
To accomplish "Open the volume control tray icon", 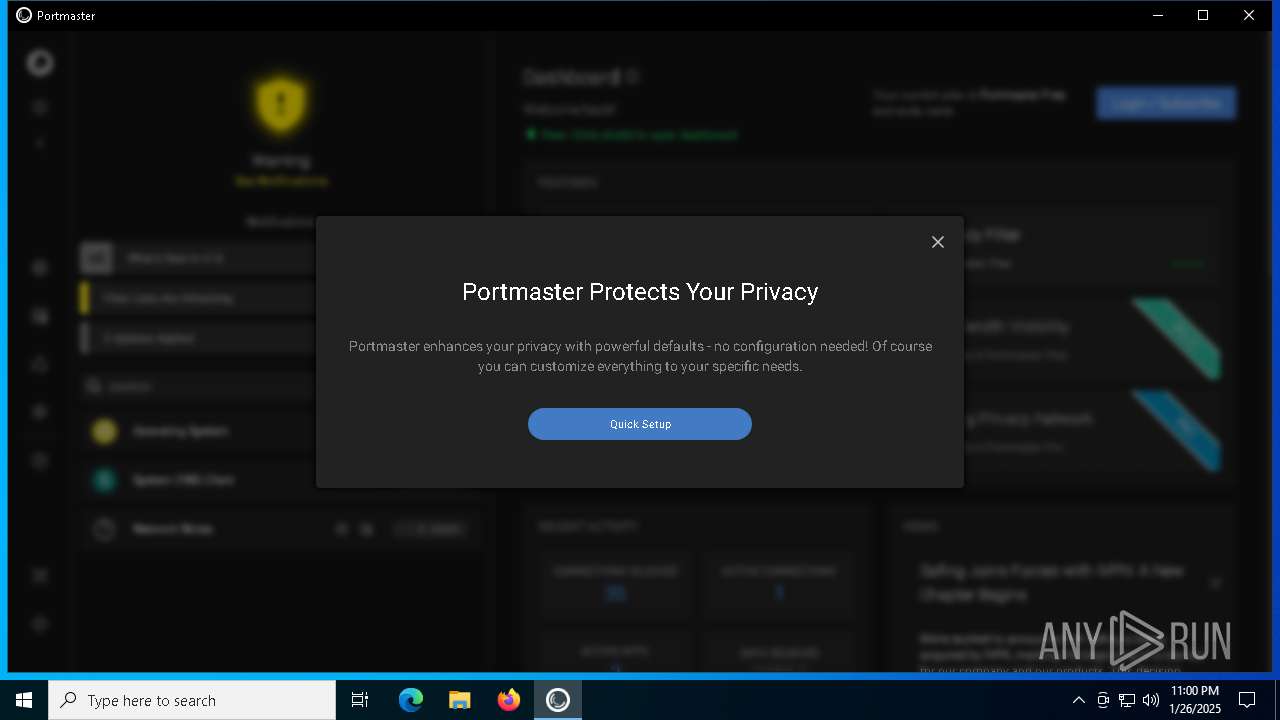I will click(1151, 700).
